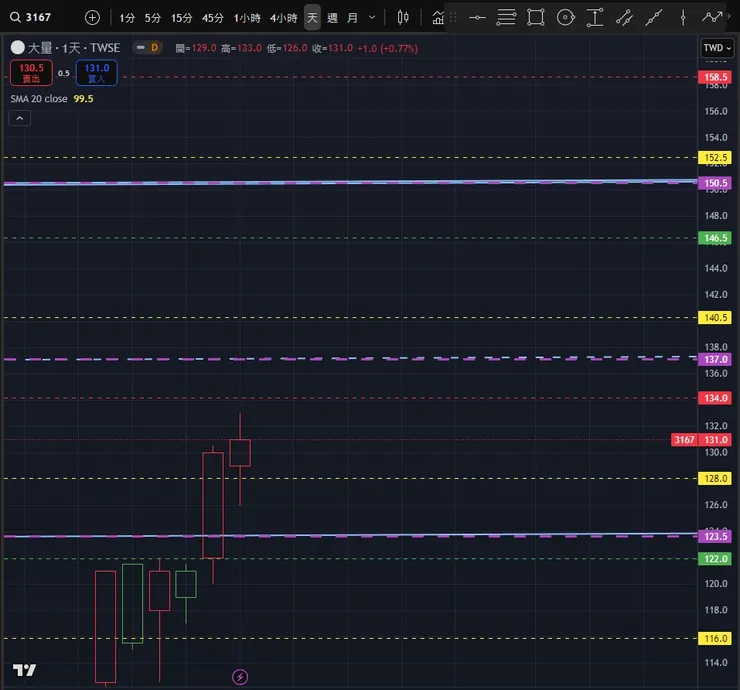The height and width of the screenshot is (690, 740).
Task: Select the trend line info tool
Action: coord(624,18)
